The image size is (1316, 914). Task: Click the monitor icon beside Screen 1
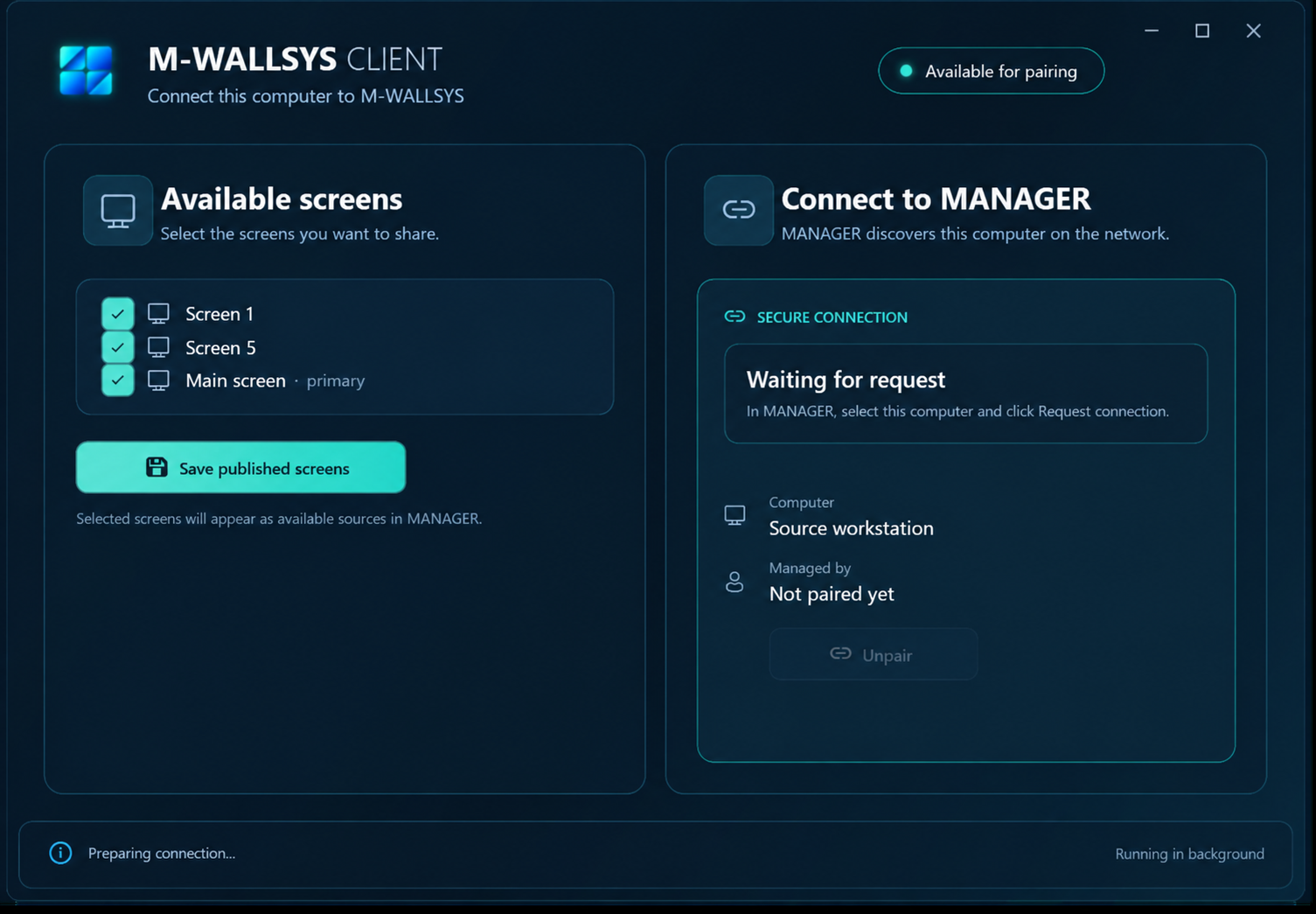coord(158,314)
